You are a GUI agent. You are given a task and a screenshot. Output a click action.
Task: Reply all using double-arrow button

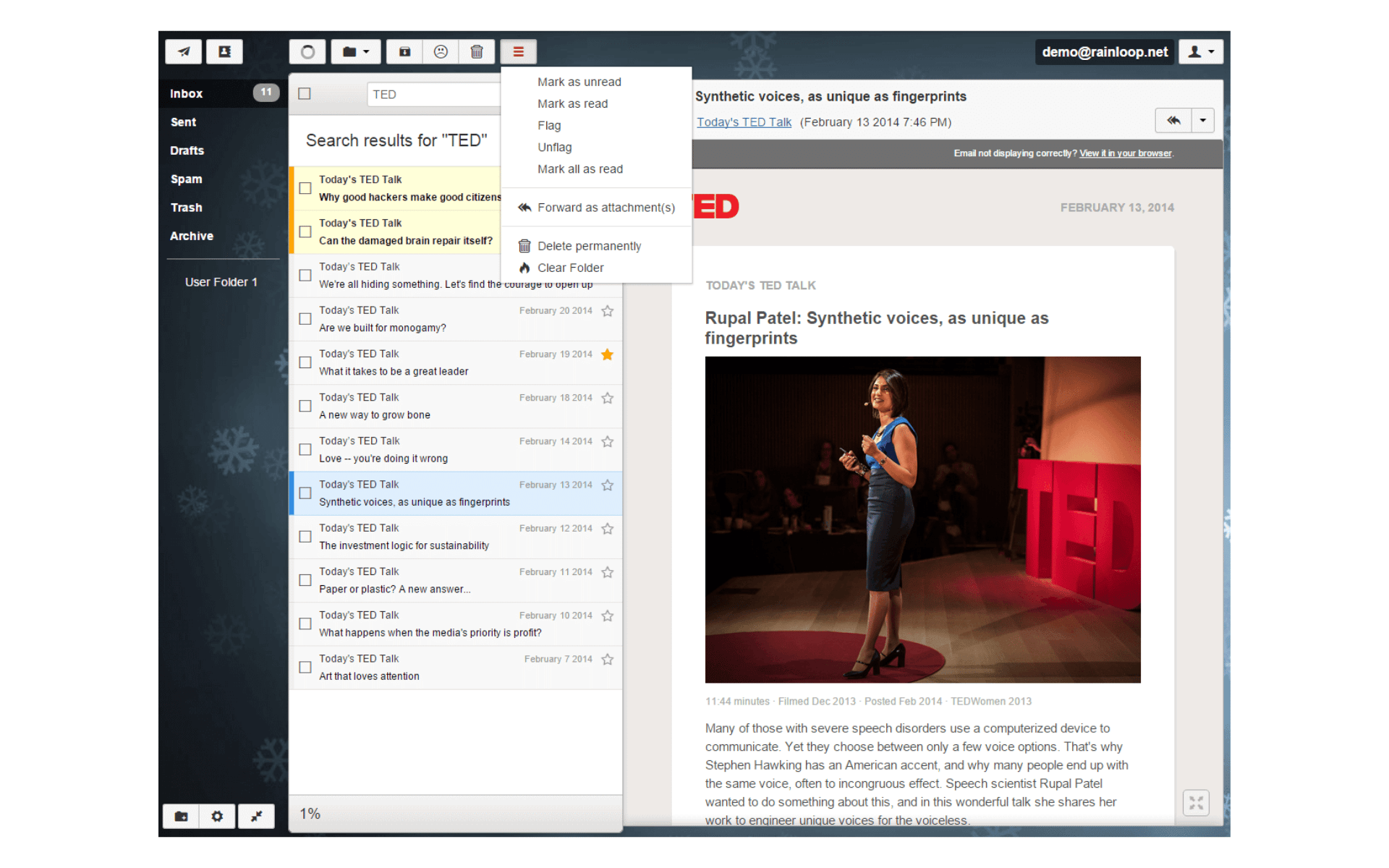pyautogui.click(x=1173, y=120)
